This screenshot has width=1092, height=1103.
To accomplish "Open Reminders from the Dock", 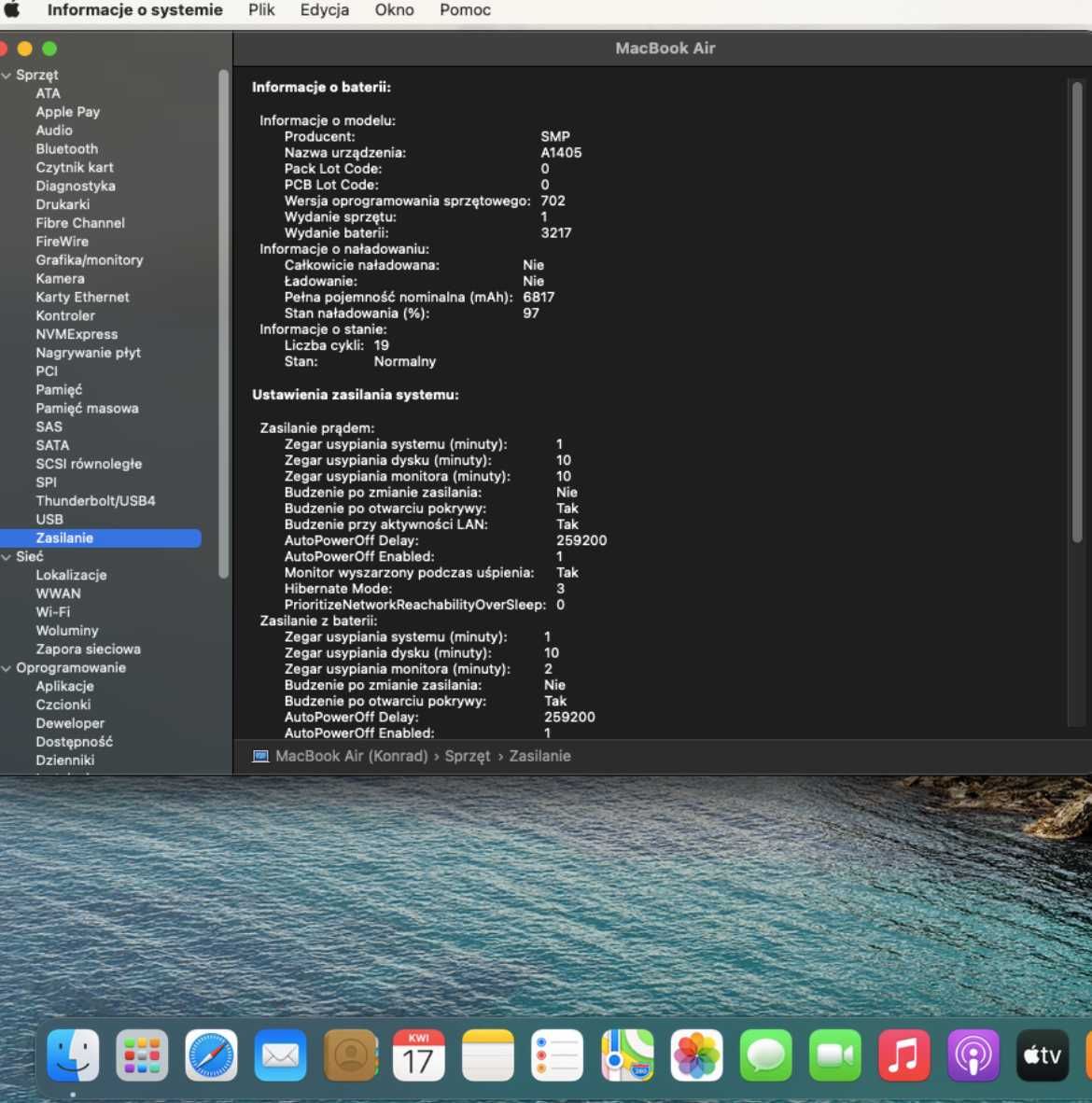I will pyautogui.click(x=557, y=1055).
